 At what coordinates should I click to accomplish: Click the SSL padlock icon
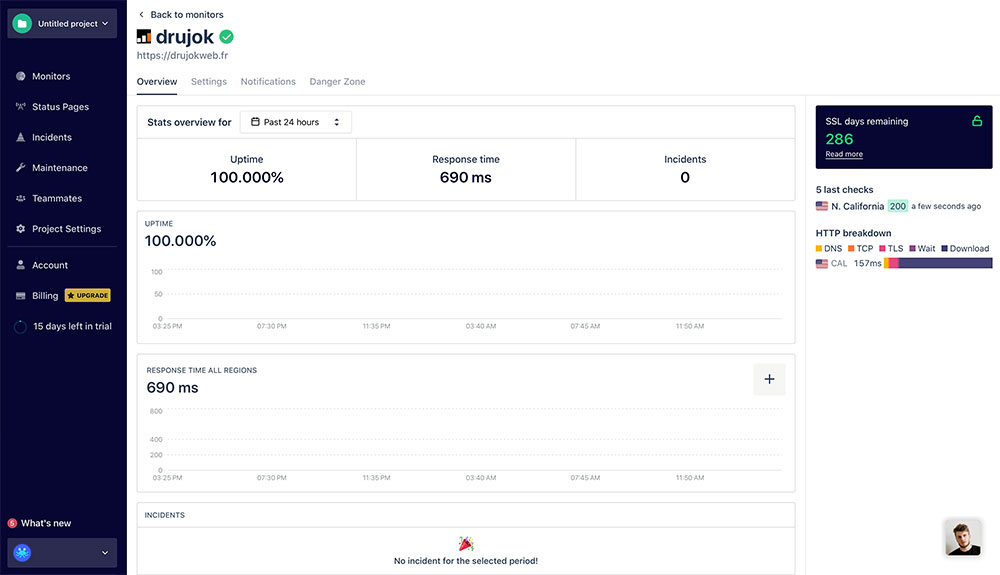pyautogui.click(x=977, y=120)
